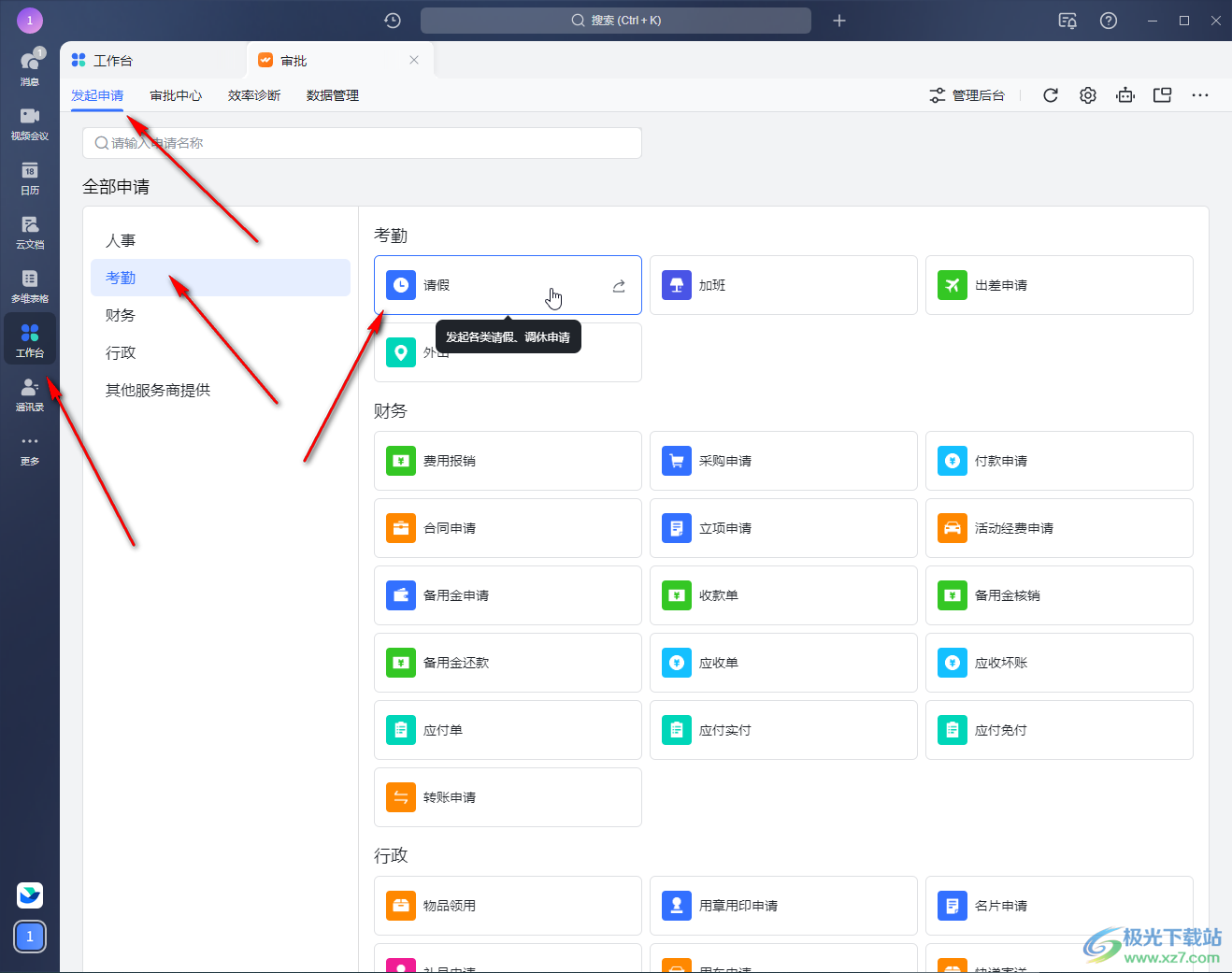Screen dimensions: 1232x973
Task: Select 人事 category
Action: point(221,240)
